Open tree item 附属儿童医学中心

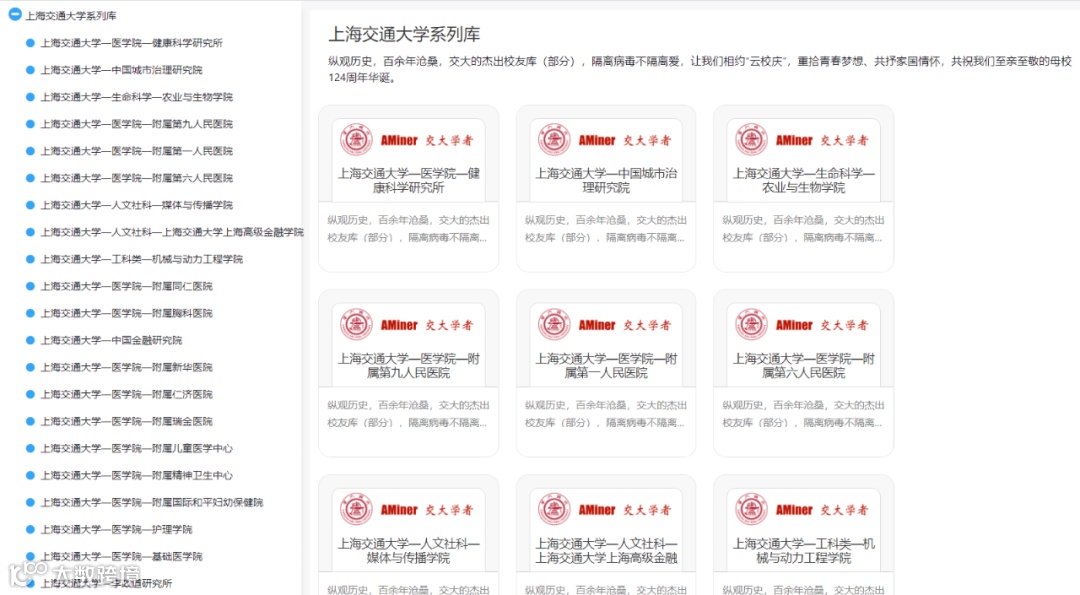tap(136, 448)
